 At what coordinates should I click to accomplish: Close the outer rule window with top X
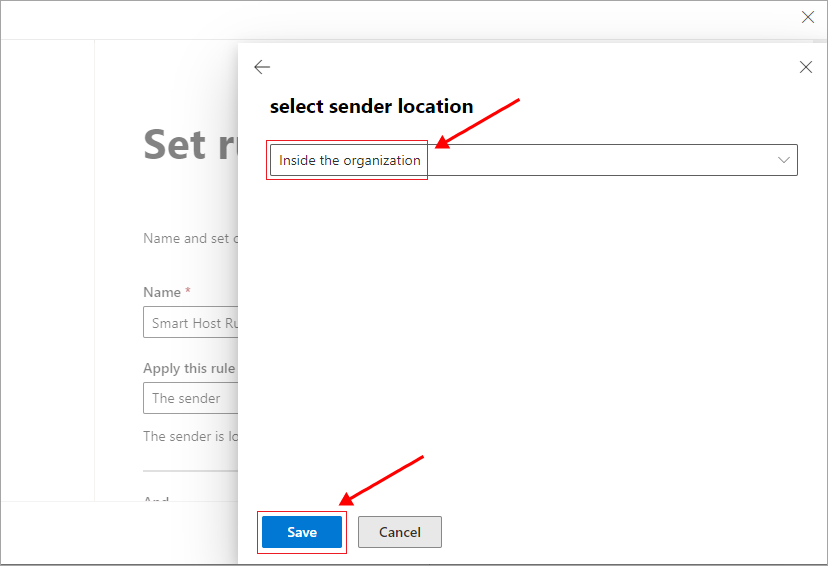[x=808, y=17]
